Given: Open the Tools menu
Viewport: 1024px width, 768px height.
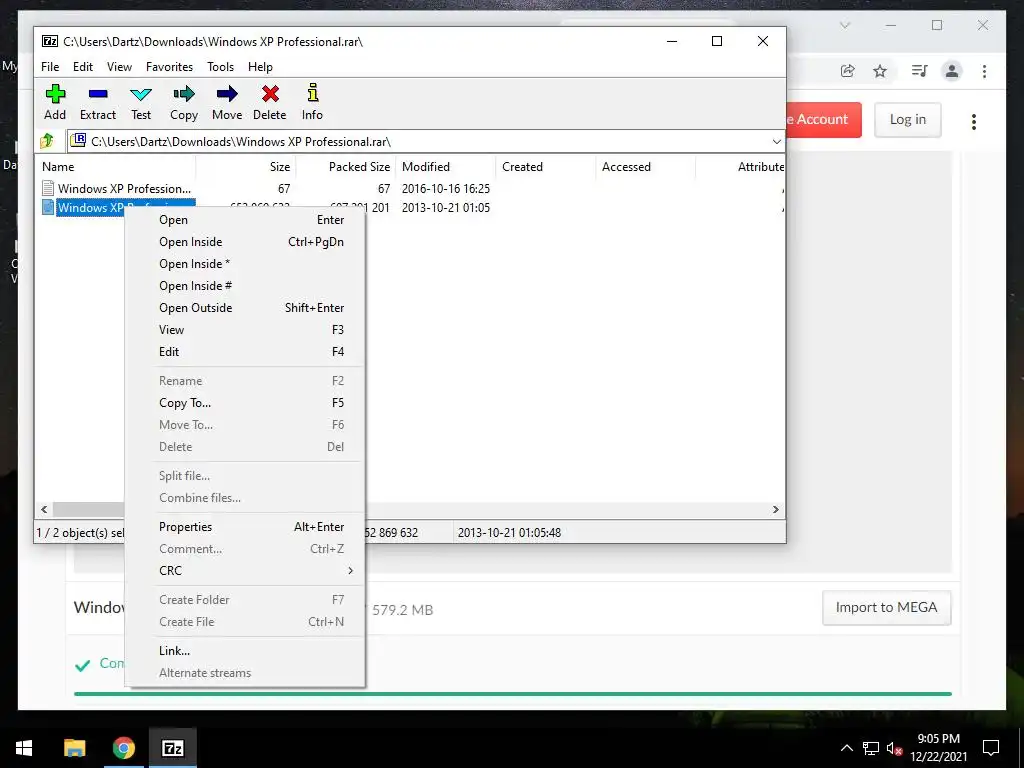Looking at the screenshot, I should click(x=220, y=67).
